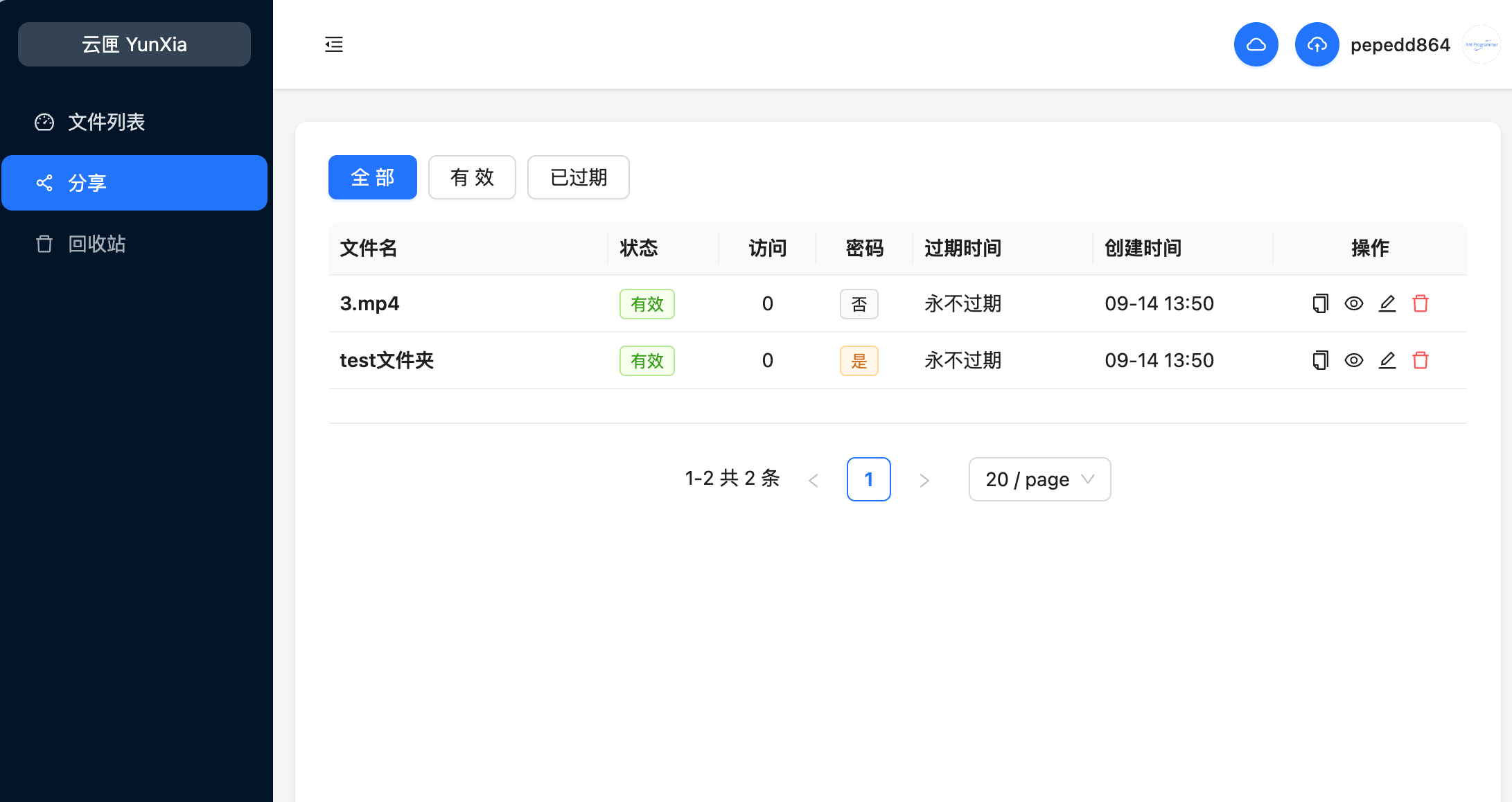Go to next page arrow

tap(924, 480)
